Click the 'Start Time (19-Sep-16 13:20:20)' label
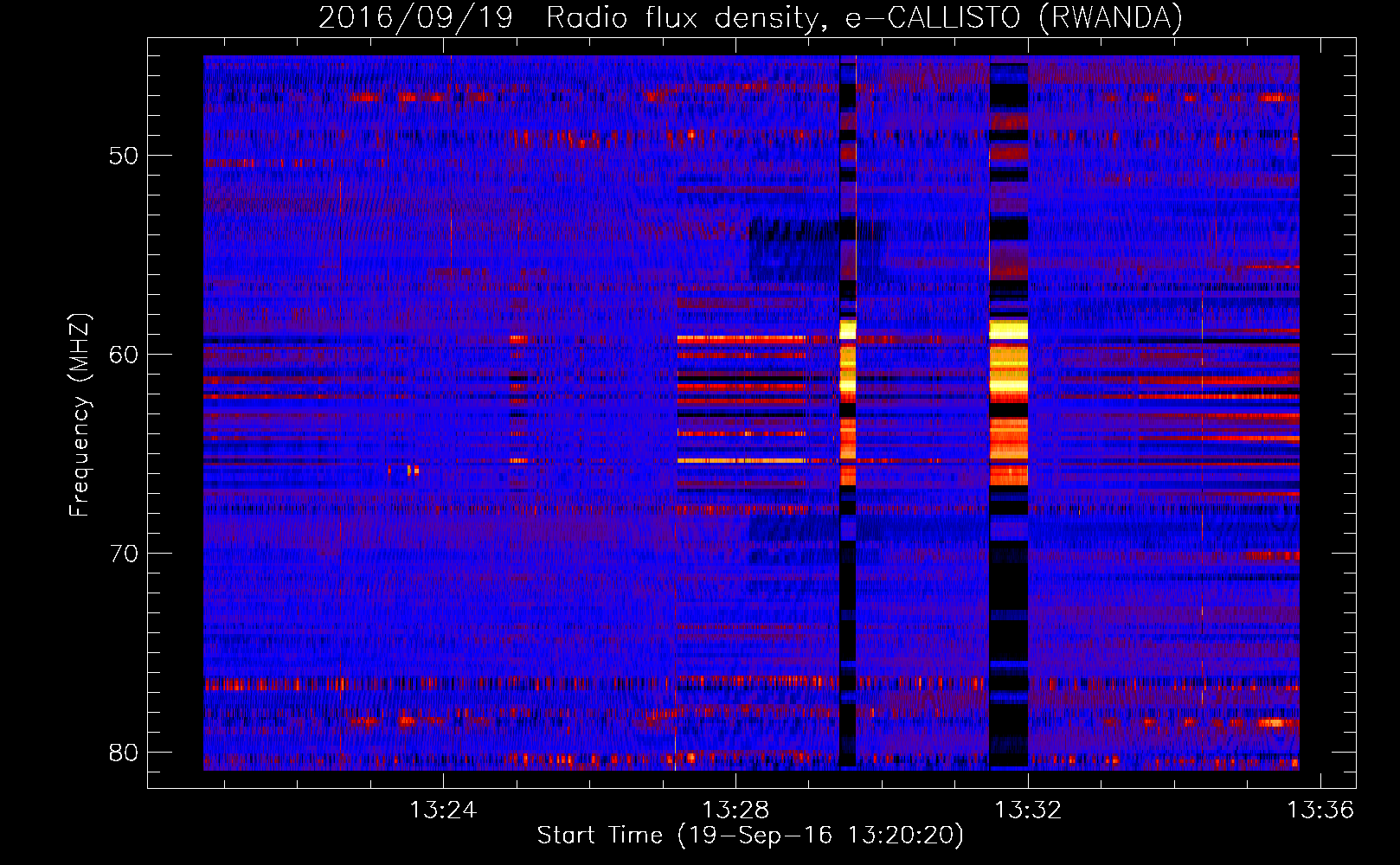 [750, 836]
